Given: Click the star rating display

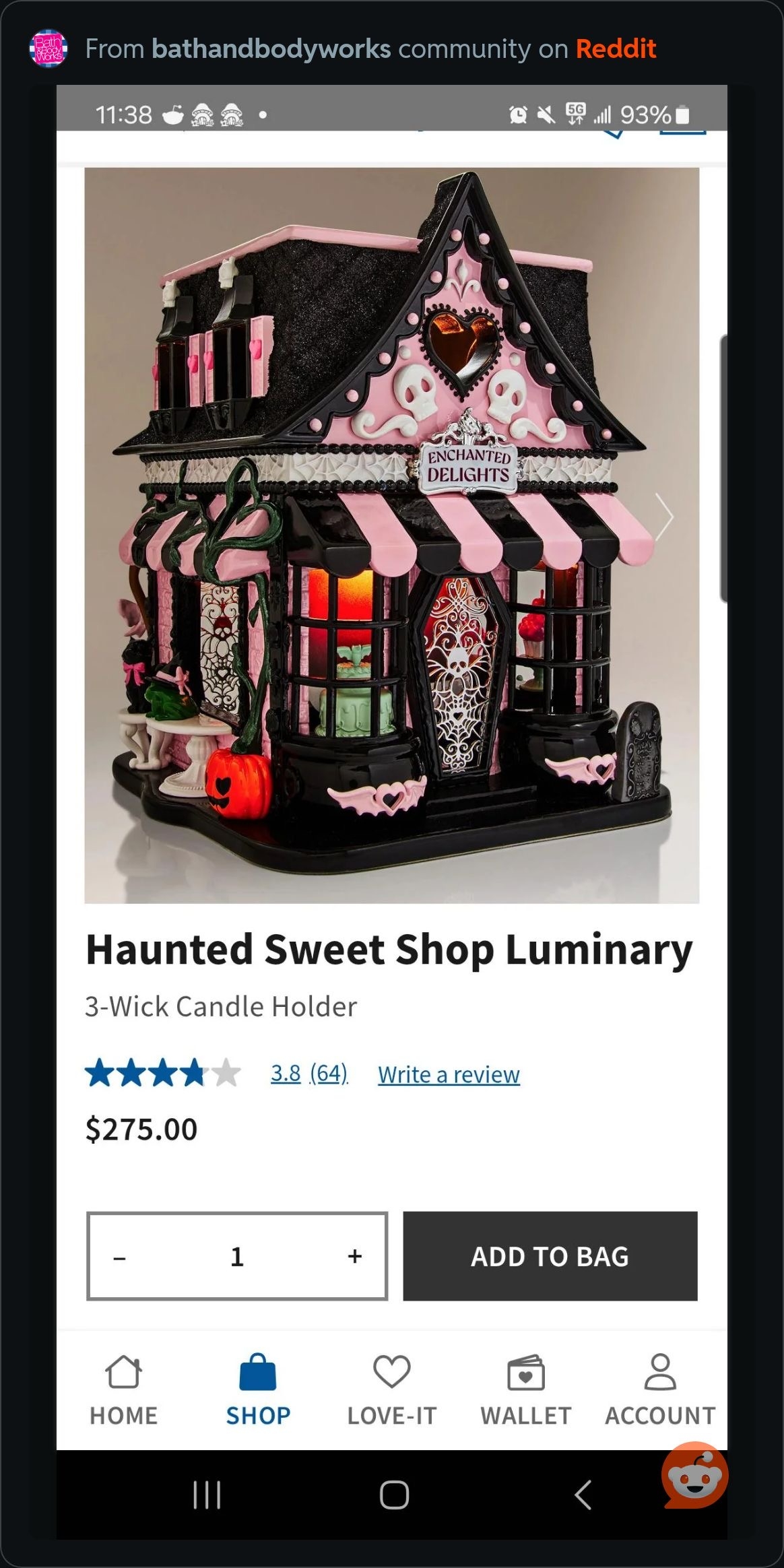Looking at the screenshot, I should pos(162,1072).
